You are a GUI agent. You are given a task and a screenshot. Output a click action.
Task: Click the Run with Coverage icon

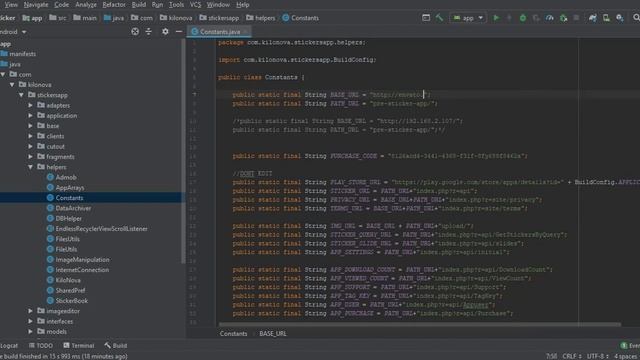[x=536, y=18]
